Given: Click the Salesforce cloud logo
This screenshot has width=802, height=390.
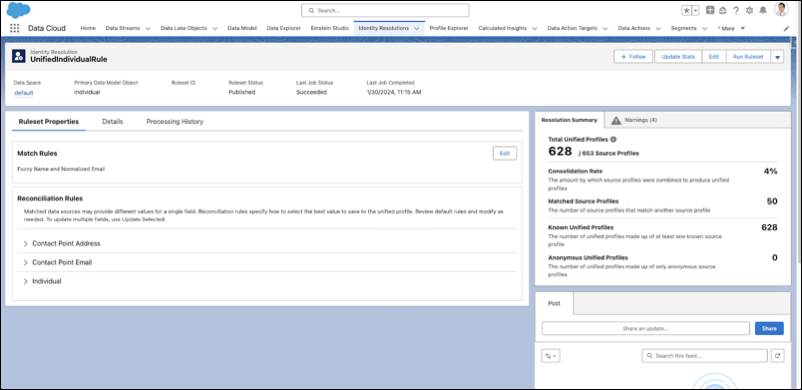Looking at the screenshot, I should coord(18,10).
